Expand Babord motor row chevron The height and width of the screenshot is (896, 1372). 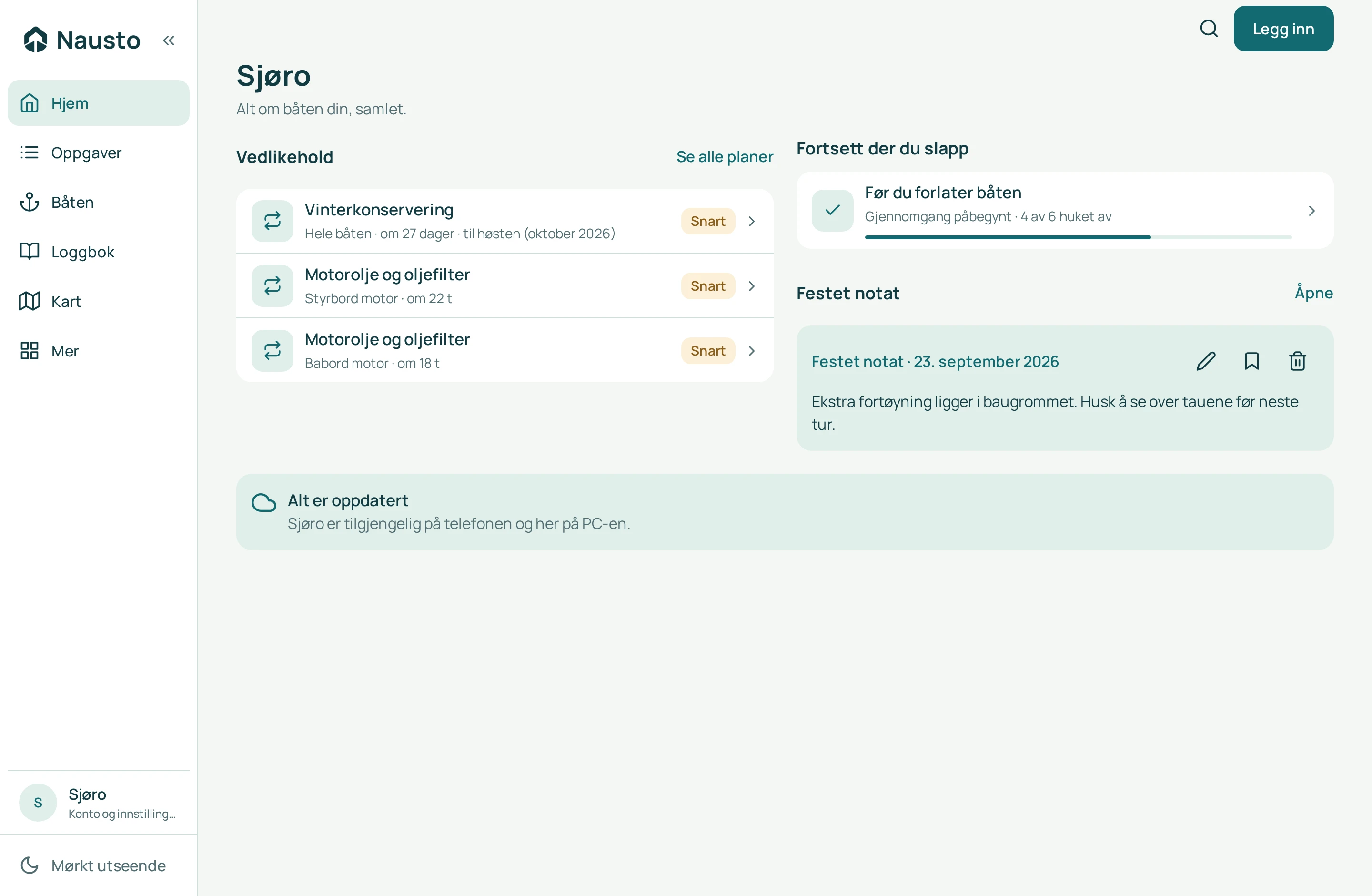tap(752, 351)
